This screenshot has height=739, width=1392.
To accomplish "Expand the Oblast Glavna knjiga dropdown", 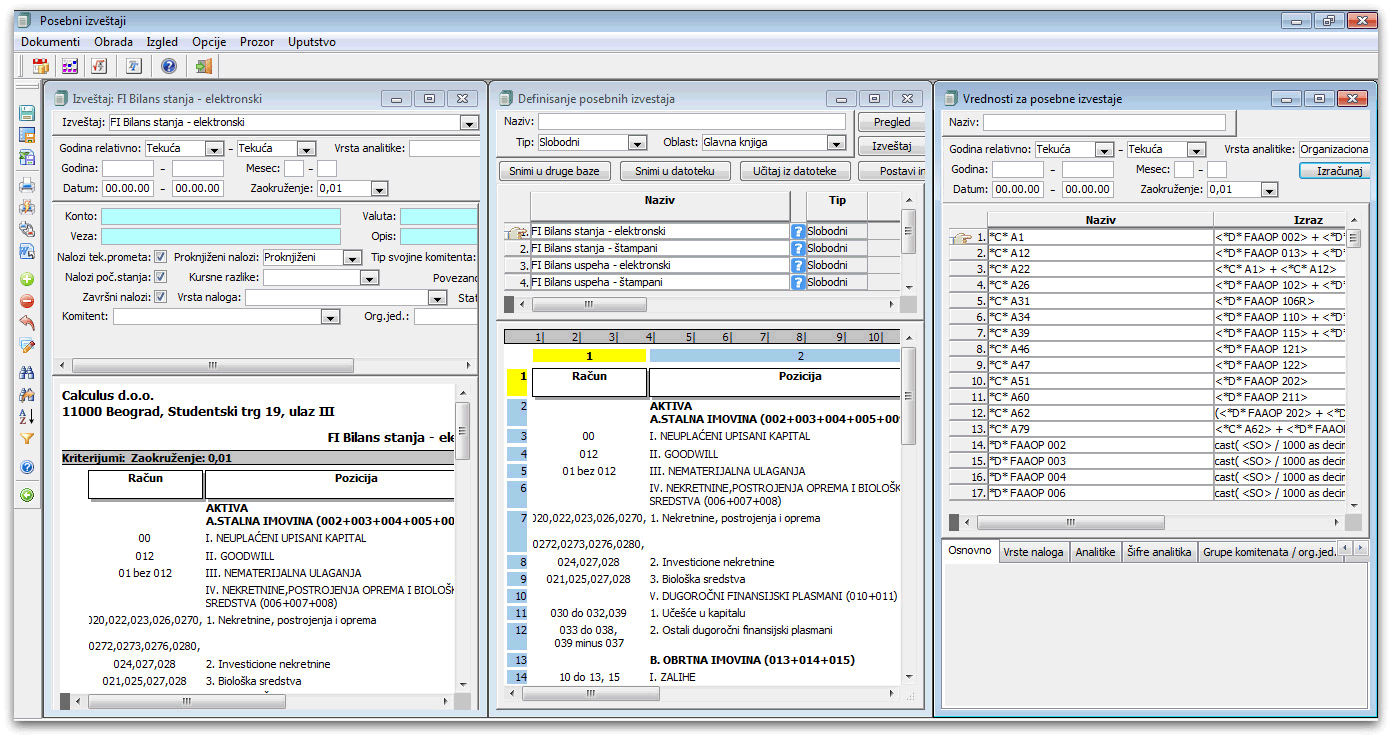I will (x=836, y=143).
